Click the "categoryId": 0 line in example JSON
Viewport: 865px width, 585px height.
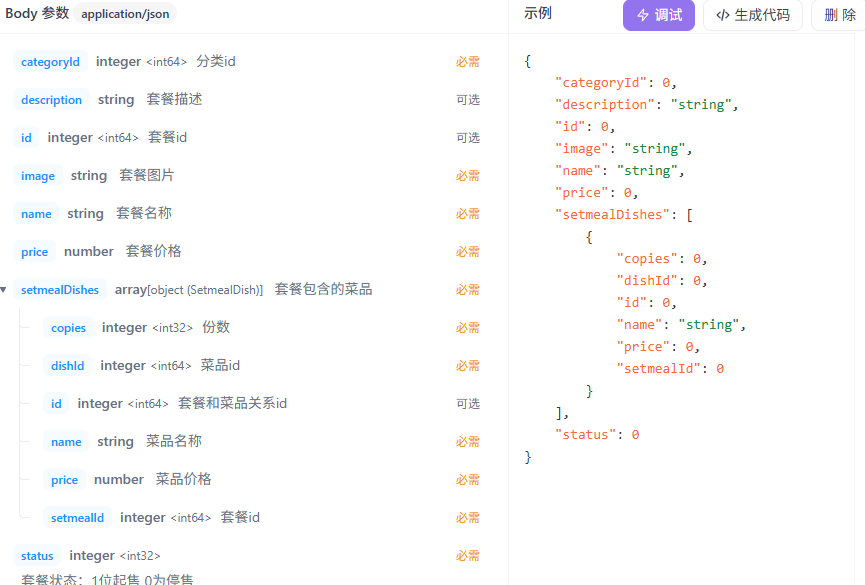point(616,83)
